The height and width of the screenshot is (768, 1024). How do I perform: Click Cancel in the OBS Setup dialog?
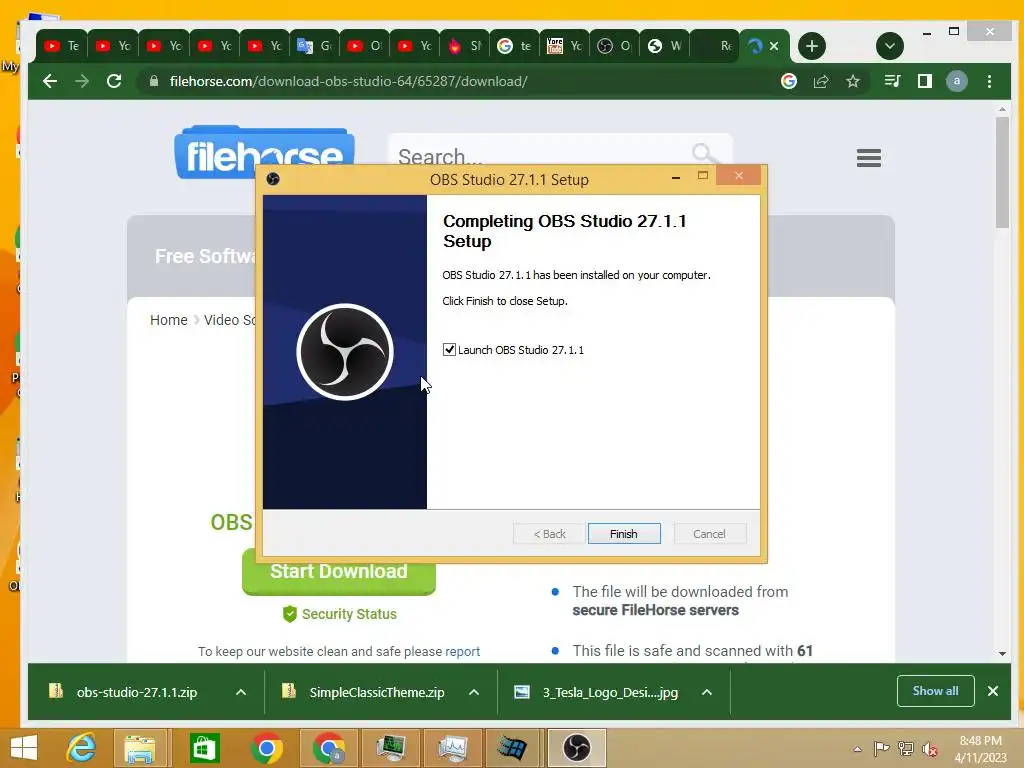709,534
